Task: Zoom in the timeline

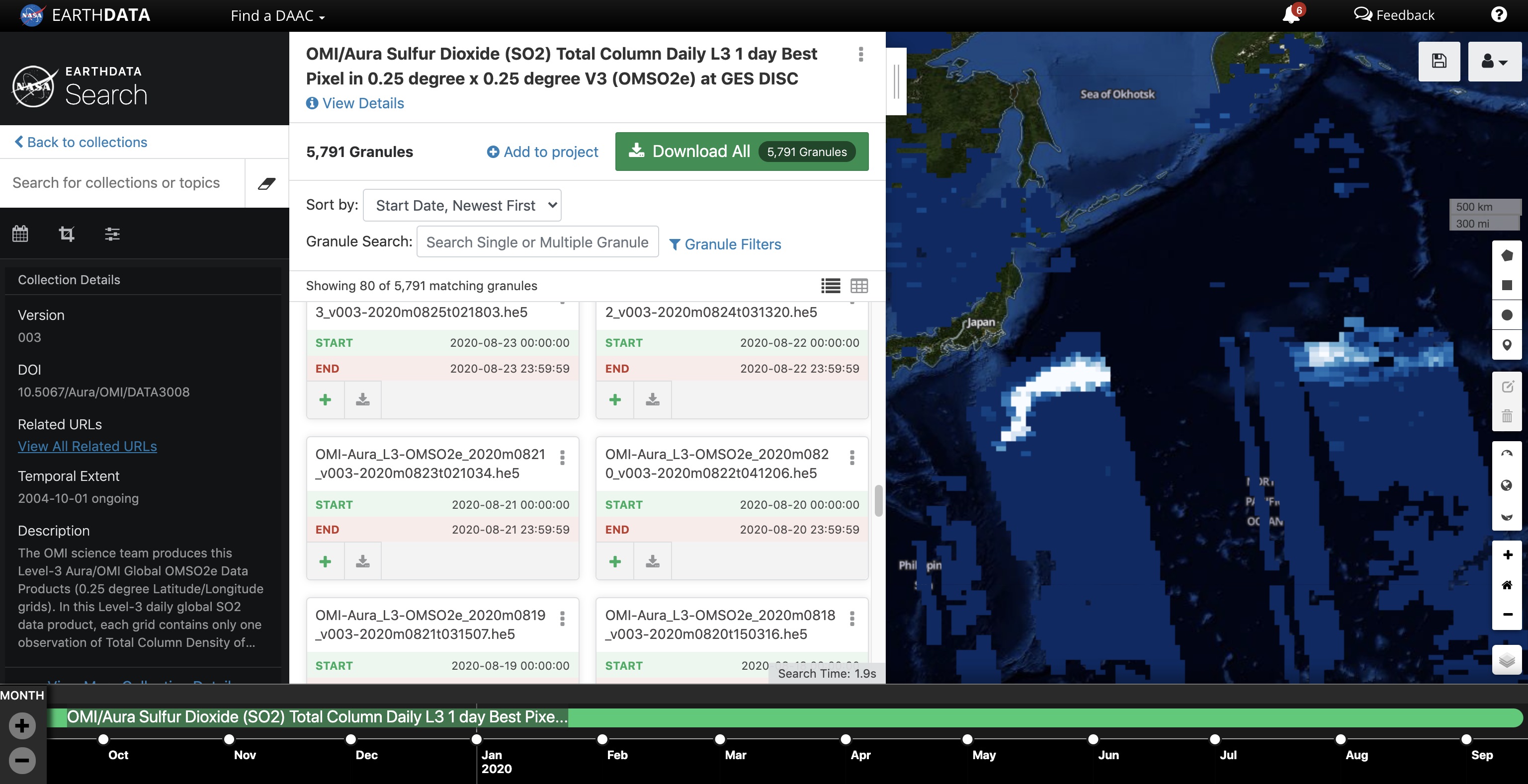Action: (22, 725)
